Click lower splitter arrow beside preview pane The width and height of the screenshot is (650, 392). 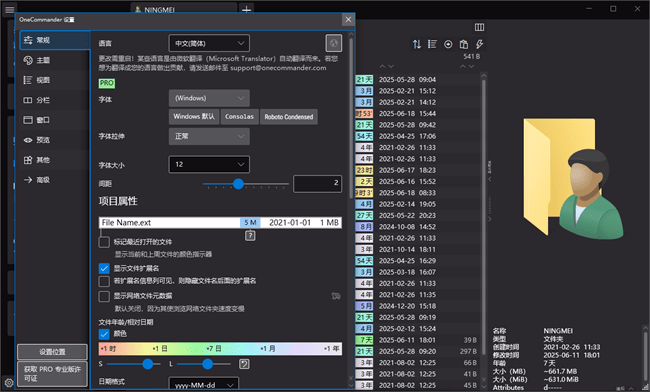[x=490, y=219]
